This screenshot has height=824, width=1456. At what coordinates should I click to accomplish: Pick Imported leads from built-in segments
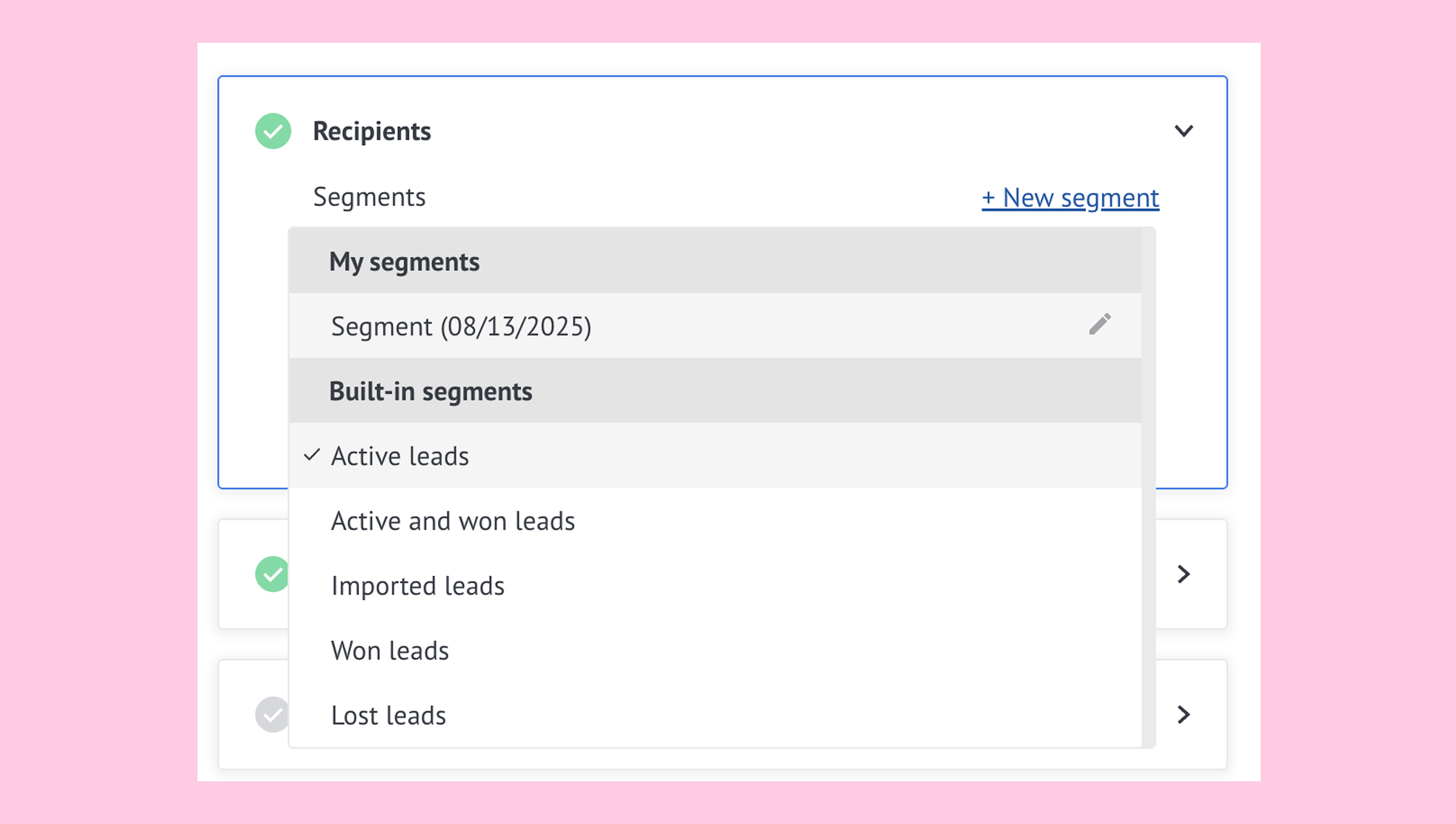[x=417, y=586]
